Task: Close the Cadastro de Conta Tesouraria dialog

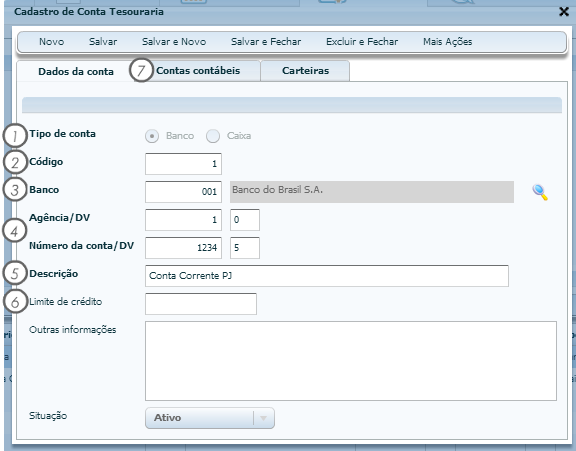Action: pos(564,12)
